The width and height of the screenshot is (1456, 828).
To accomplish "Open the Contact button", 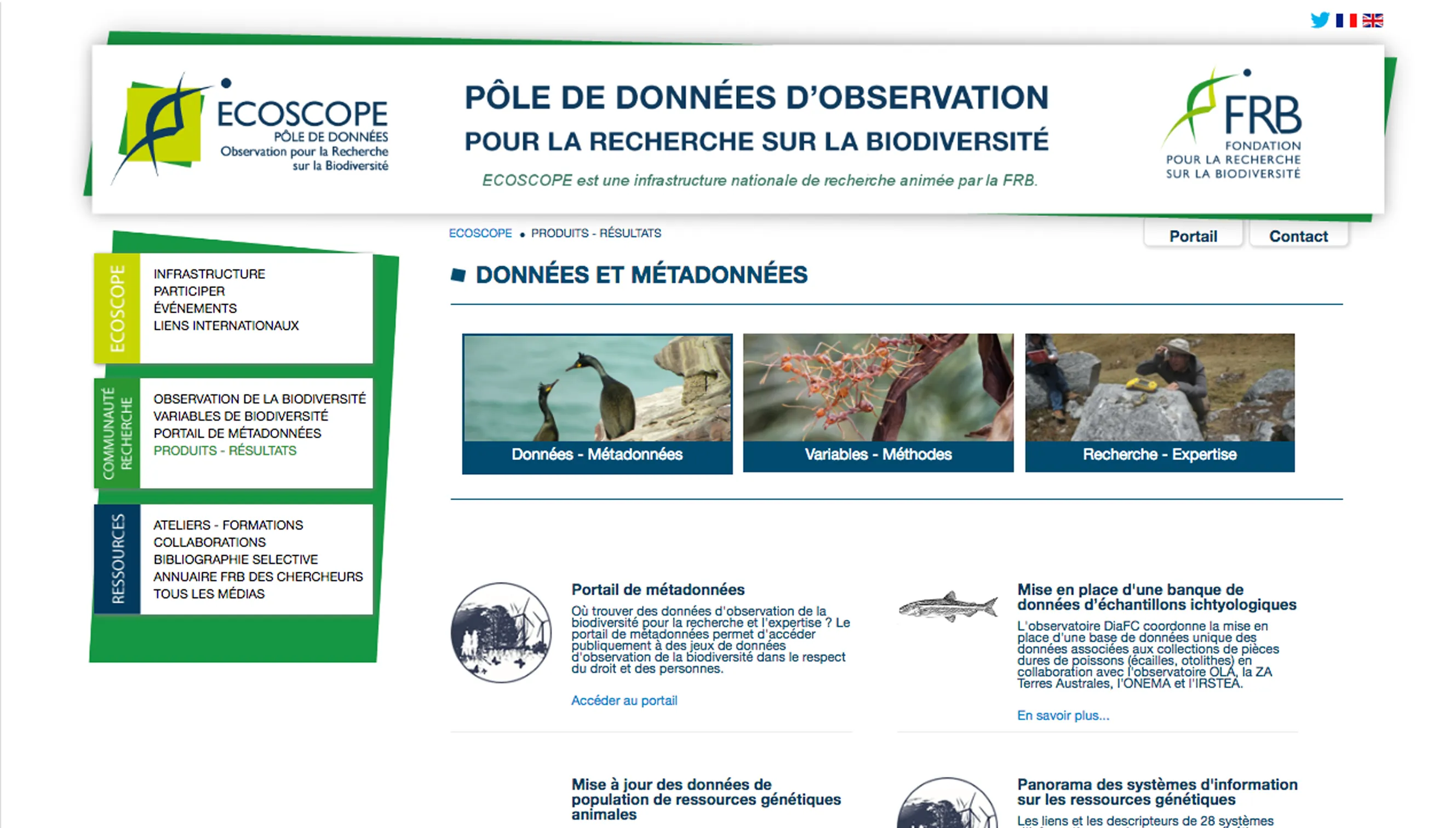I will click(1298, 235).
